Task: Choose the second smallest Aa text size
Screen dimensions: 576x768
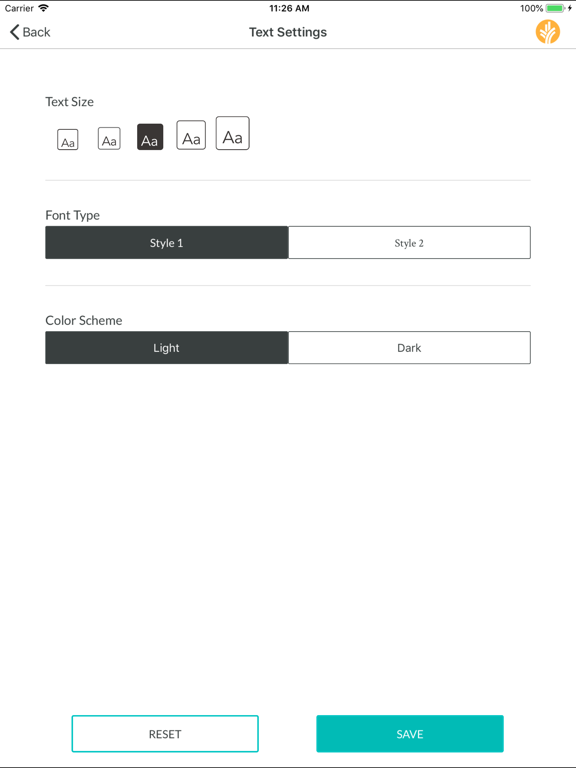Action: [x=109, y=138]
